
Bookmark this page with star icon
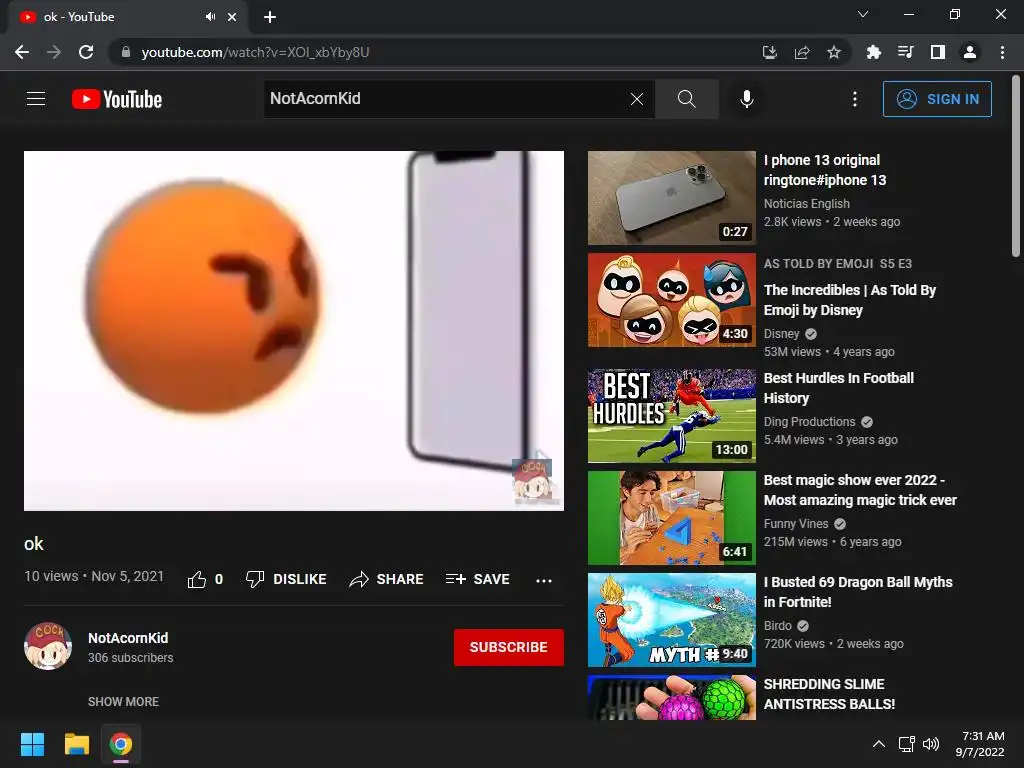coord(833,52)
